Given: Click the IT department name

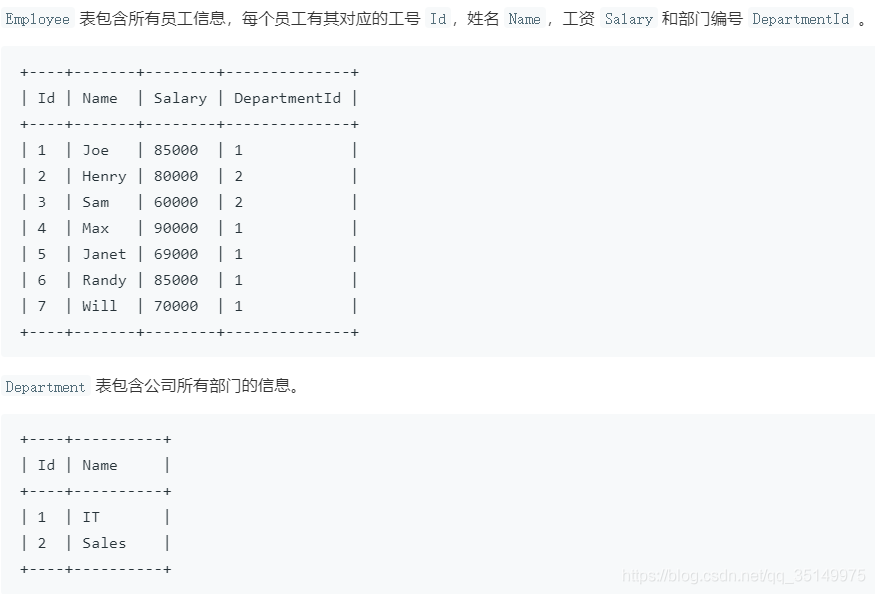Looking at the screenshot, I should point(91,516).
